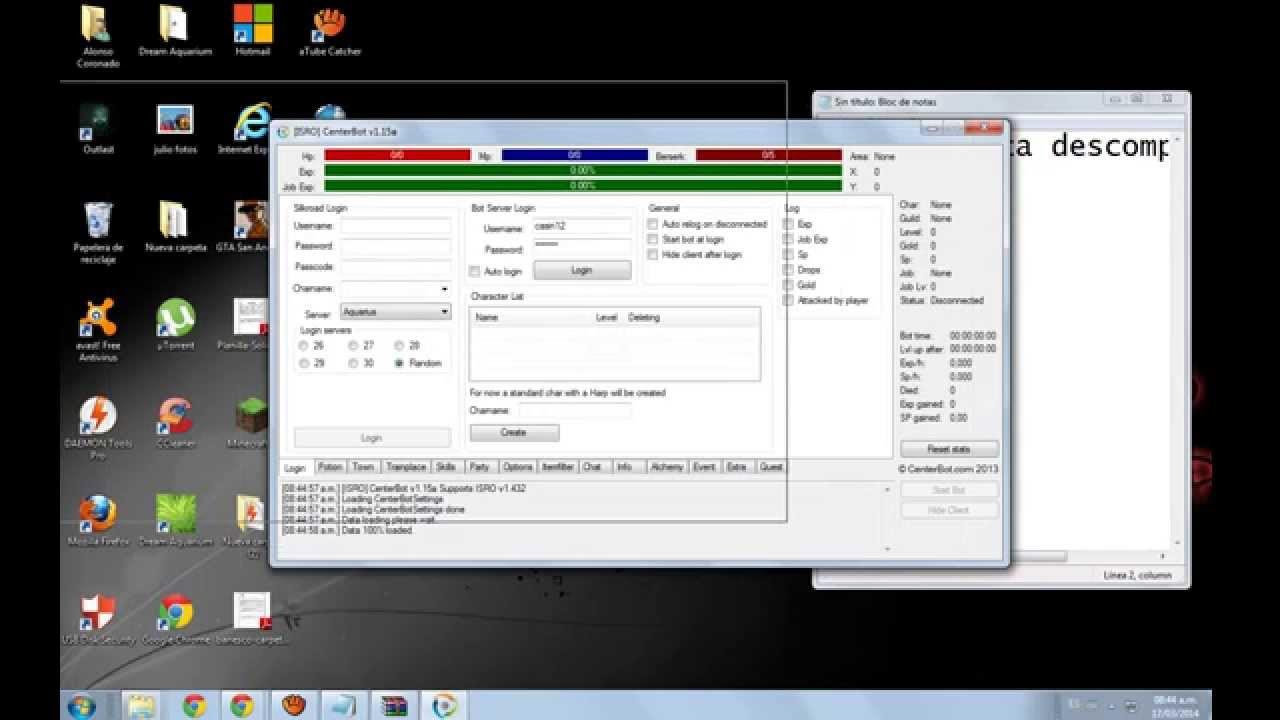Click the Start Bot button
This screenshot has width=1280, height=720.
[x=949, y=490]
